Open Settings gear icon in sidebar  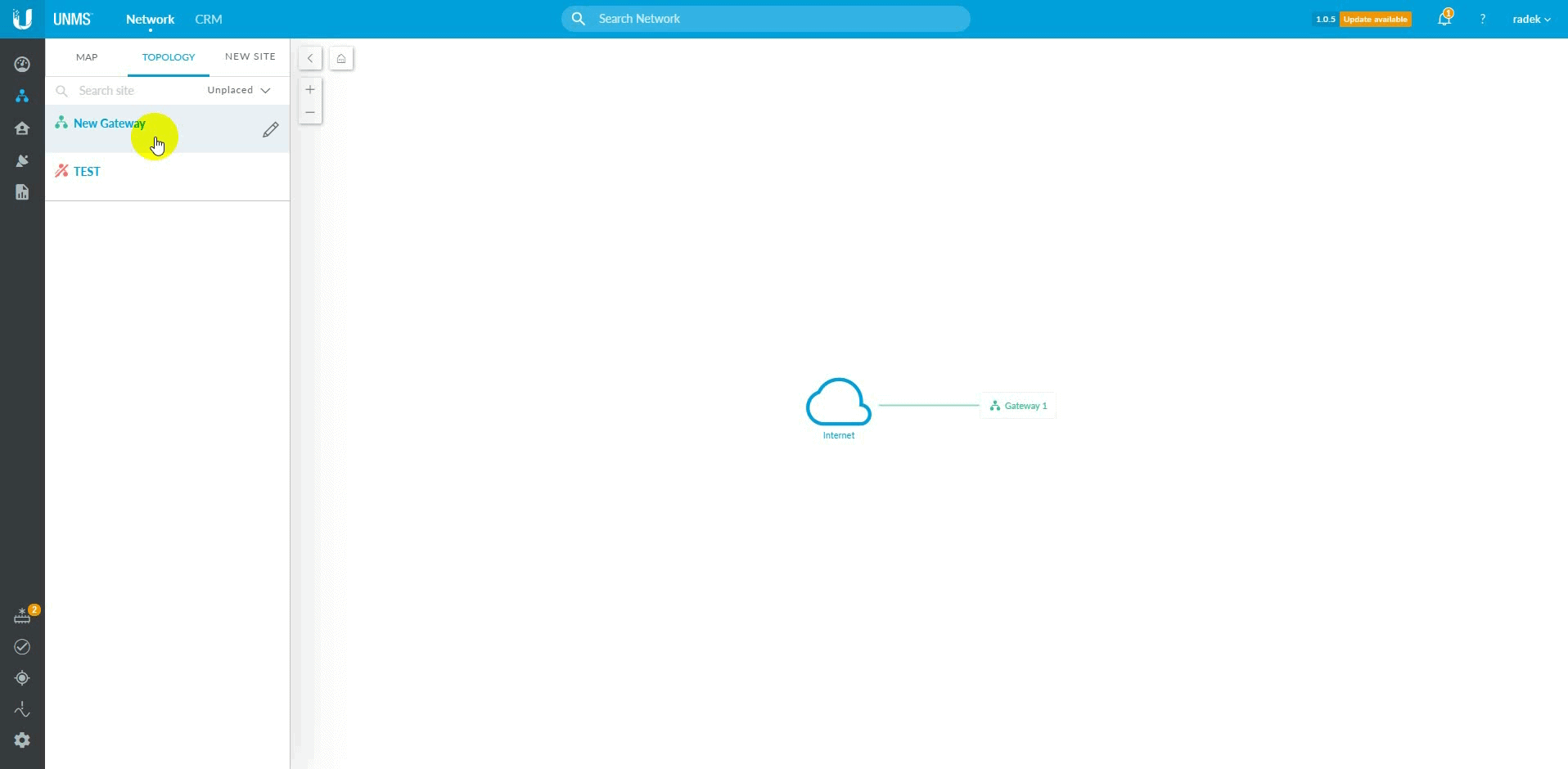pyautogui.click(x=22, y=740)
